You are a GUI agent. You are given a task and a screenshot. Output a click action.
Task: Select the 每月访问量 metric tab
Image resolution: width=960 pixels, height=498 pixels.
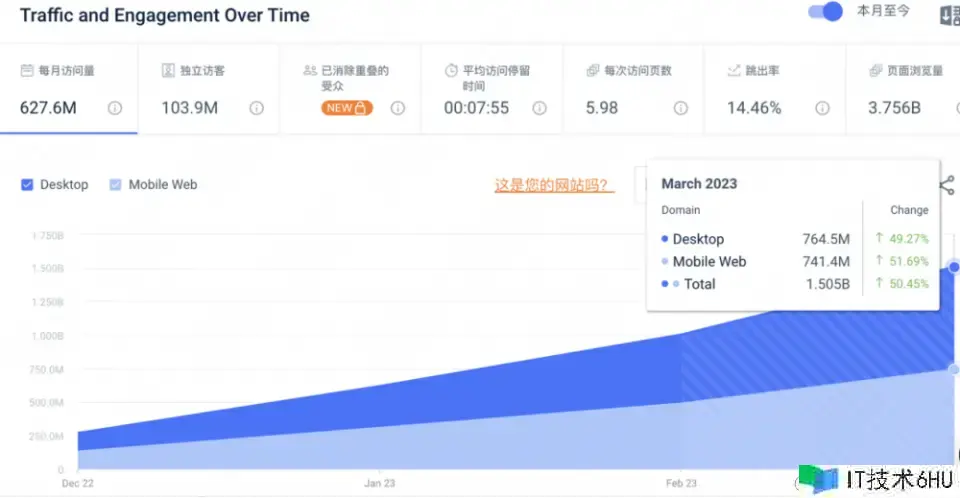pos(68,72)
